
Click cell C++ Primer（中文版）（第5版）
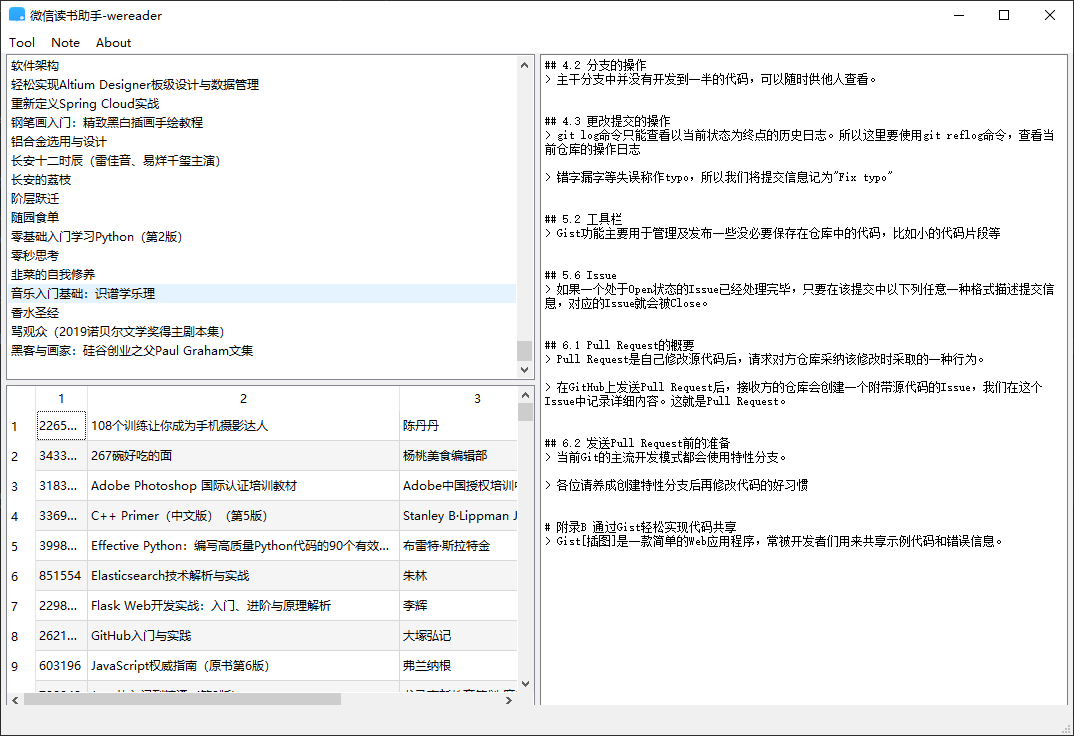[243, 516]
